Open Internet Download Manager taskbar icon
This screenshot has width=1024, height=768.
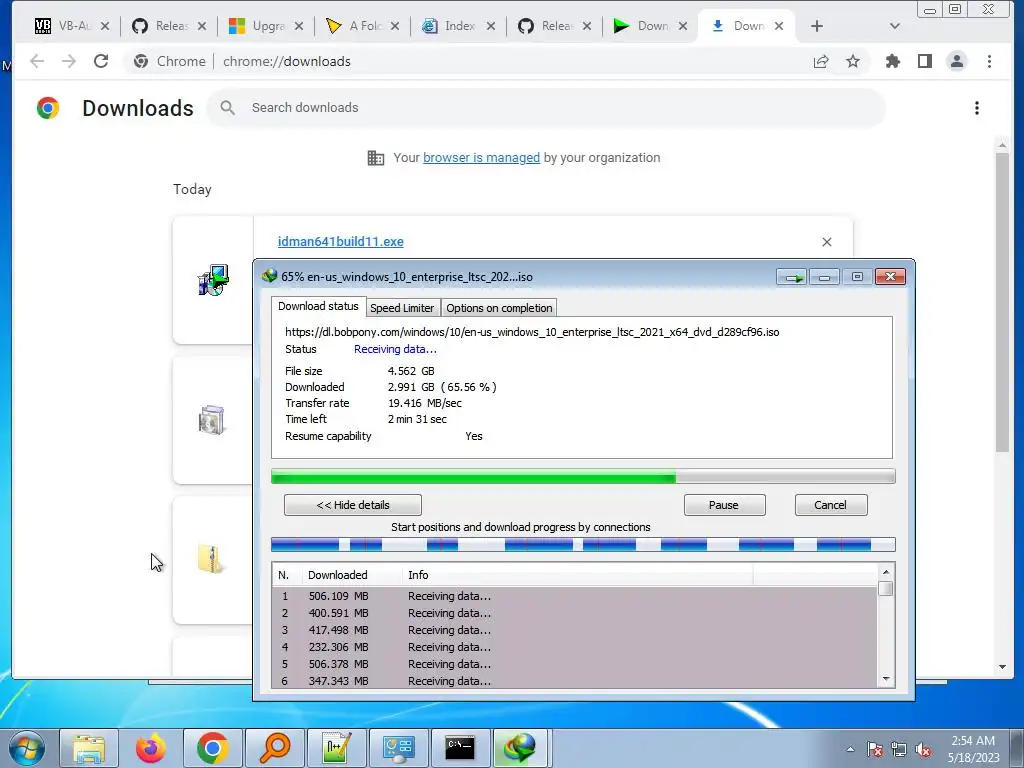(520, 748)
